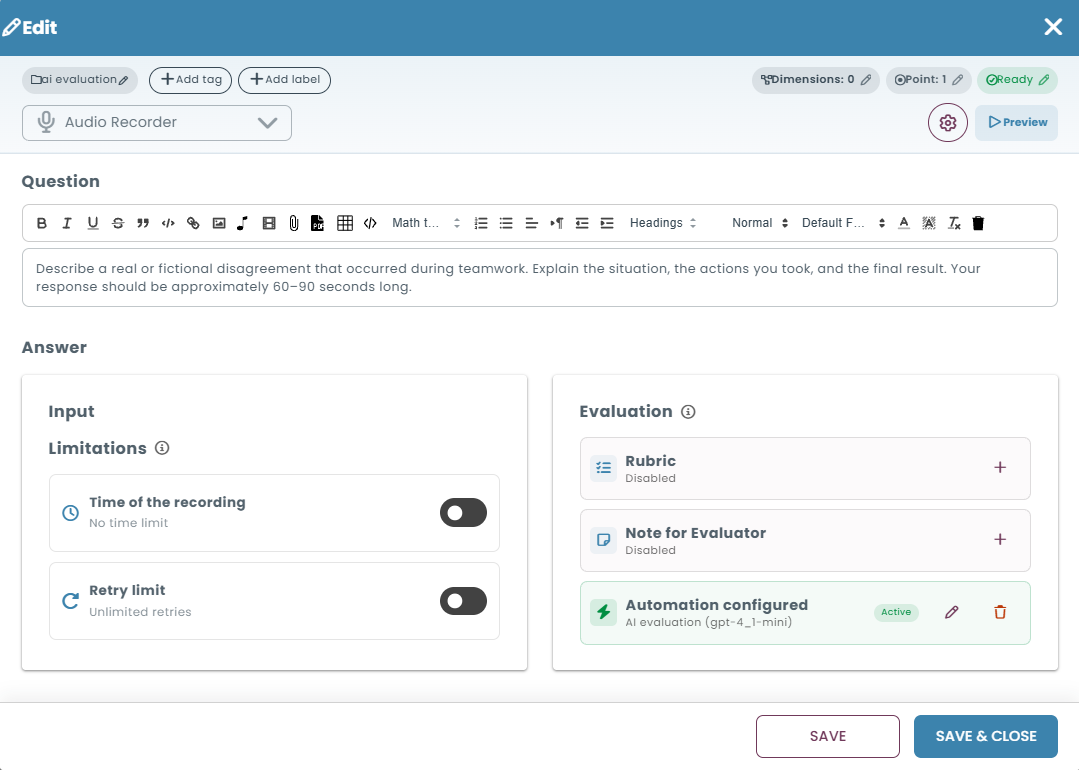Create a bulleted list
Screen dimensions: 1079x770
point(506,223)
